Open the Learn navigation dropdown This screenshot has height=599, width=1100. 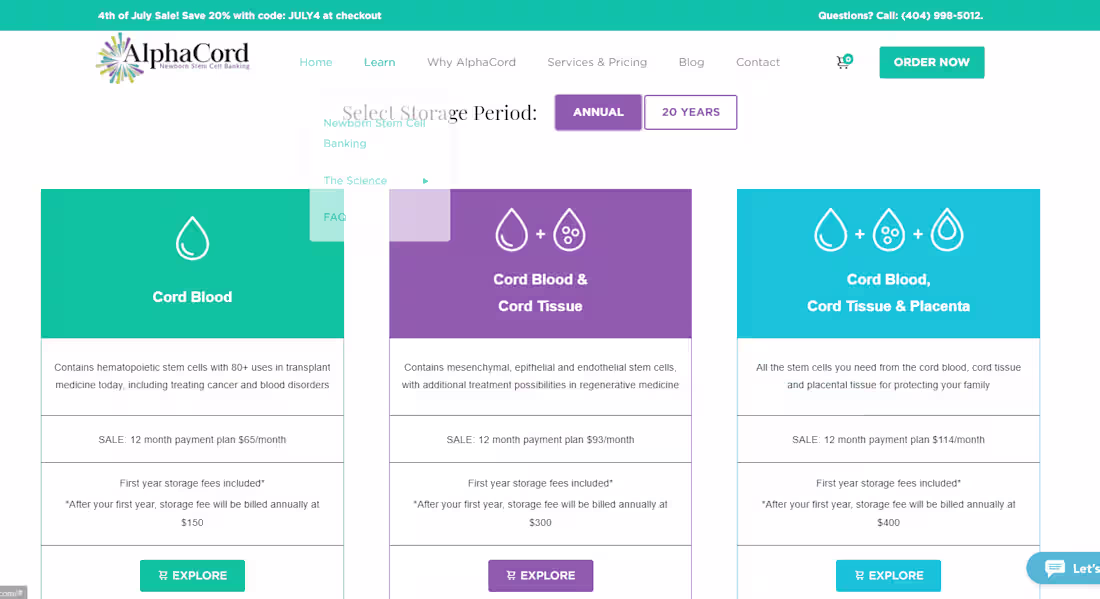click(x=379, y=61)
